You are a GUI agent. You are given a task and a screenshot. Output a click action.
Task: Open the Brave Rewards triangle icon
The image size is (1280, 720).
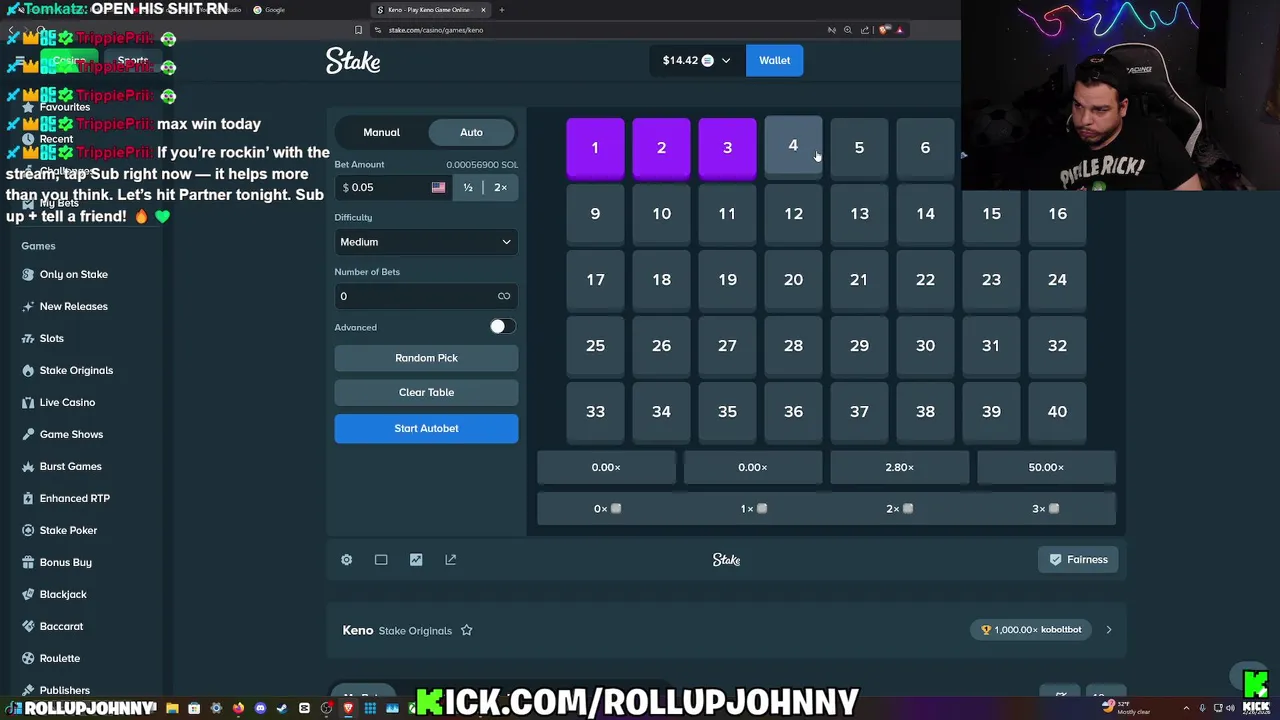899,30
